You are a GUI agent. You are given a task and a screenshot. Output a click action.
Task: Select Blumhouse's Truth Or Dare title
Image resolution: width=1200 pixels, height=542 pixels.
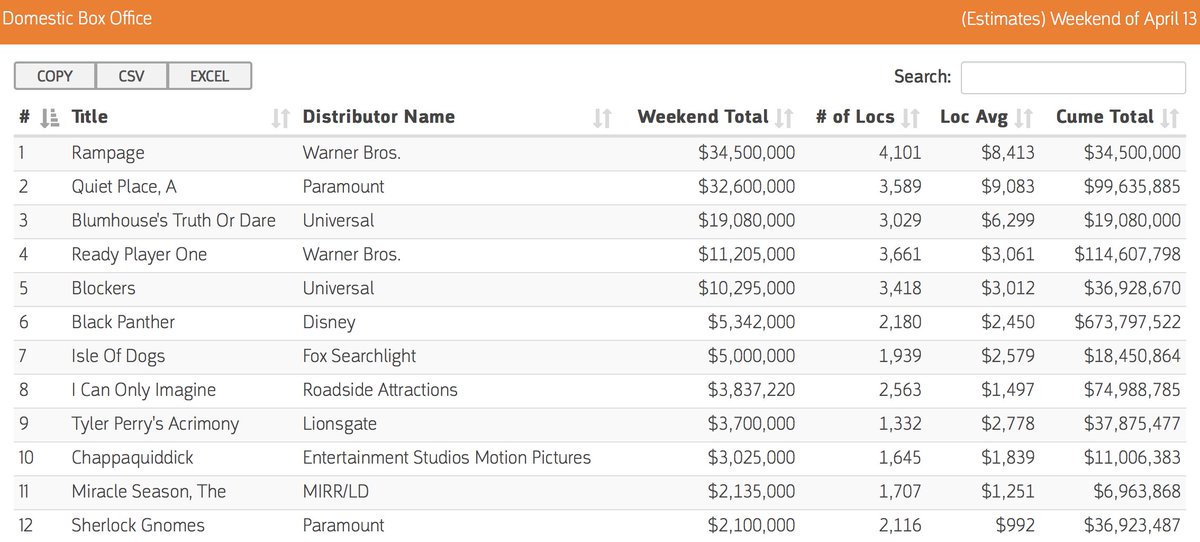coord(174,220)
